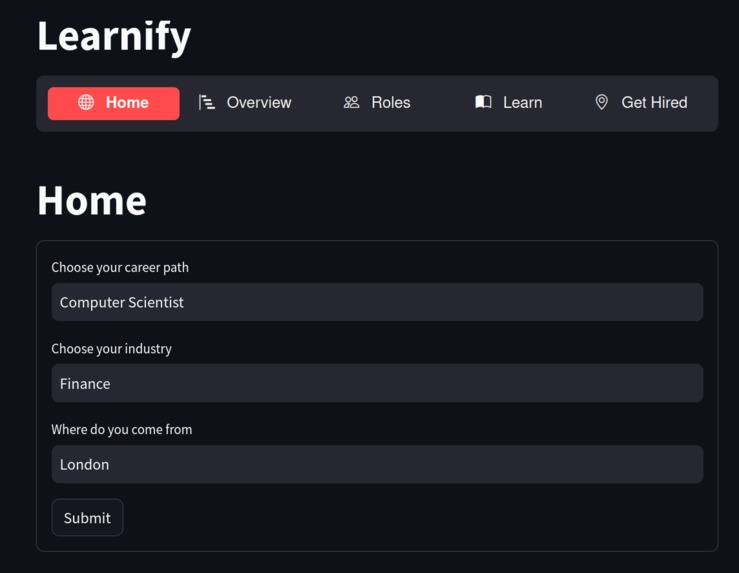Image resolution: width=739 pixels, height=573 pixels.
Task: Click the Get Hired location pin icon
Action: tap(601, 102)
